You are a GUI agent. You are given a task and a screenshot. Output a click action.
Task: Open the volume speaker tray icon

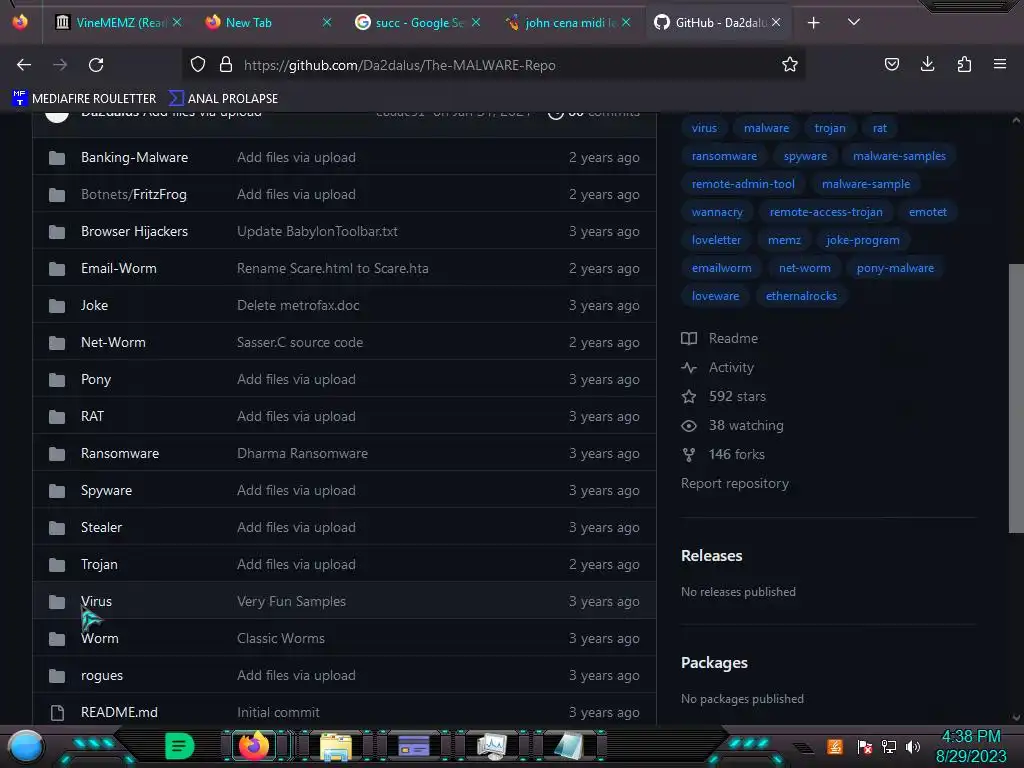[913, 746]
